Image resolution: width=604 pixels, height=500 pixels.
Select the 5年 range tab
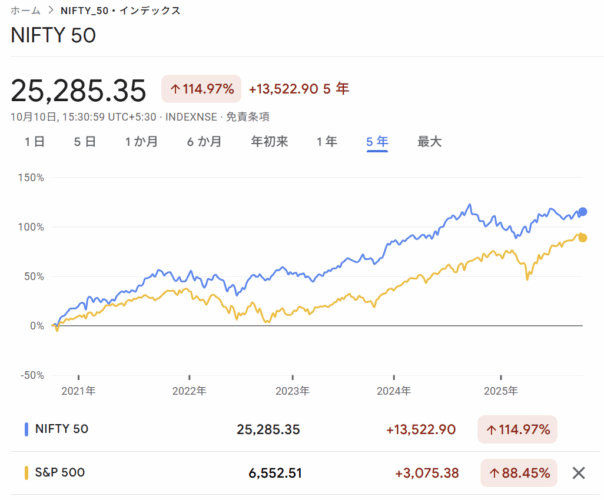(377, 142)
